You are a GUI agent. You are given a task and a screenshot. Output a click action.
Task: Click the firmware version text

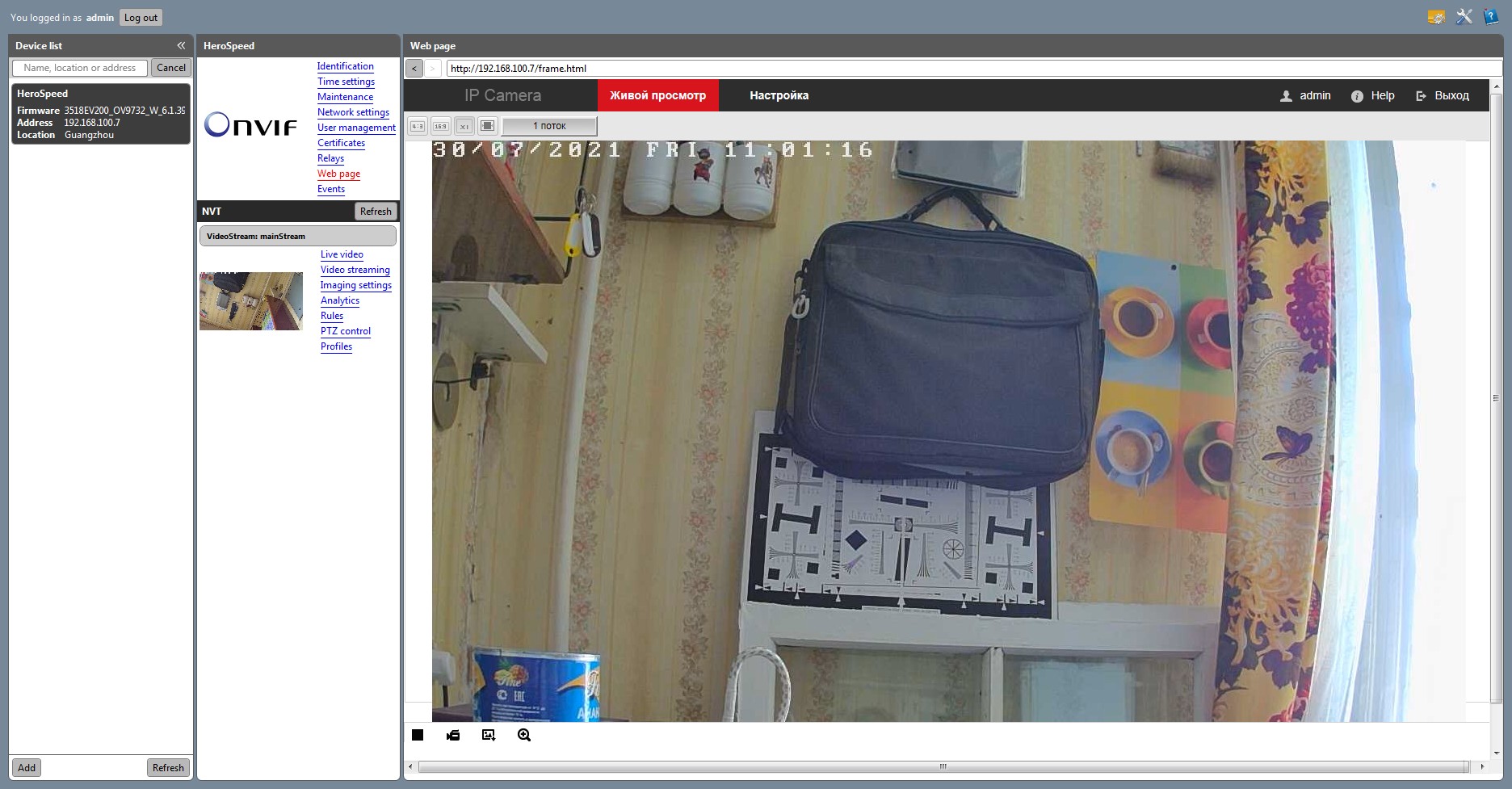124,111
